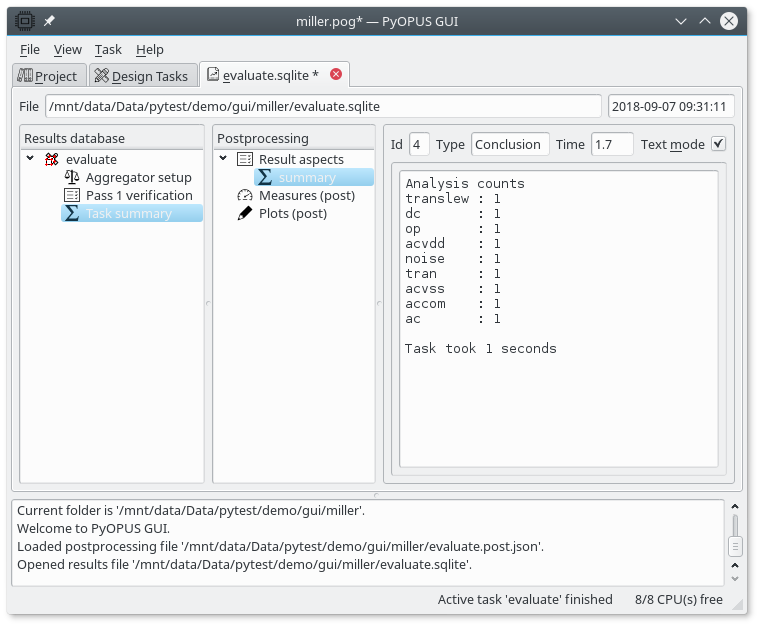Switch to the Design Tasks tab
760x627 pixels.
point(141,76)
